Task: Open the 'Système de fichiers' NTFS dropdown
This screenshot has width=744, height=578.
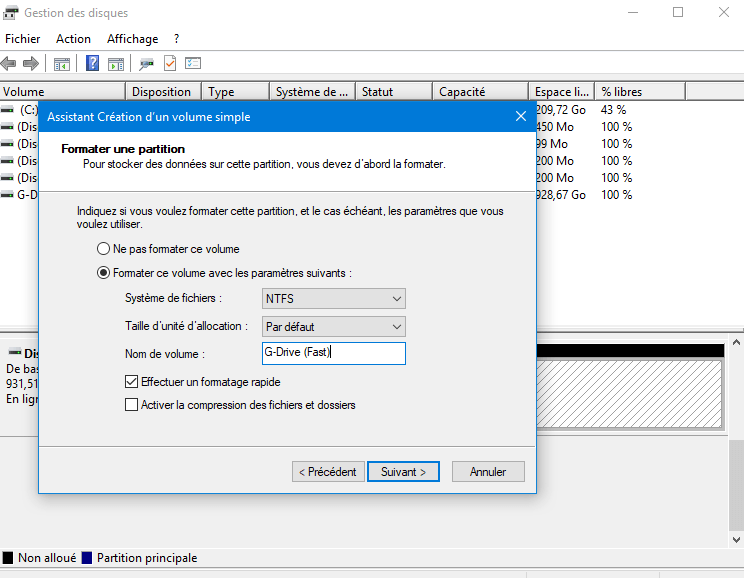Action: click(333, 298)
